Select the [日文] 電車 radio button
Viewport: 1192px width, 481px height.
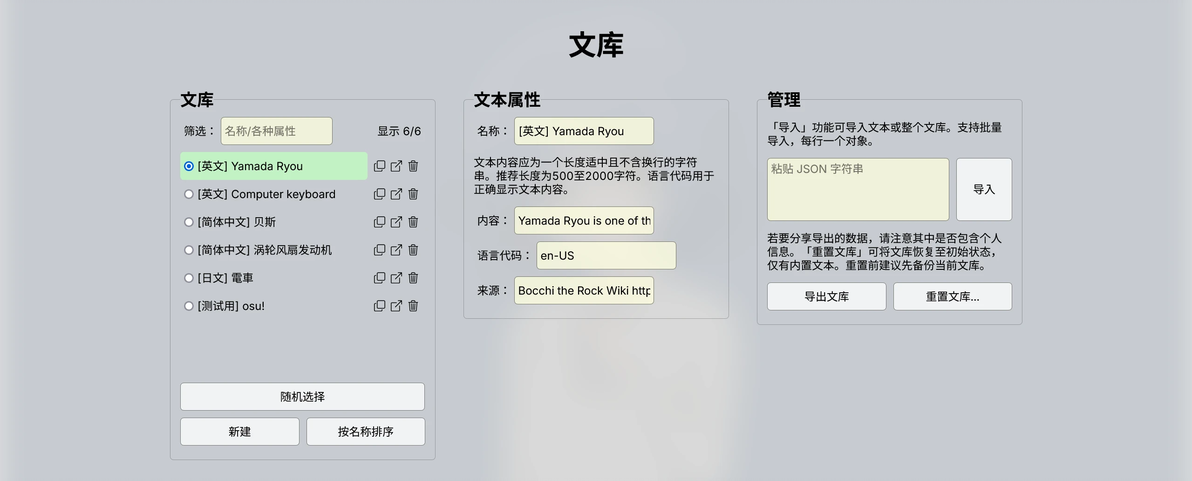(x=189, y=278)
